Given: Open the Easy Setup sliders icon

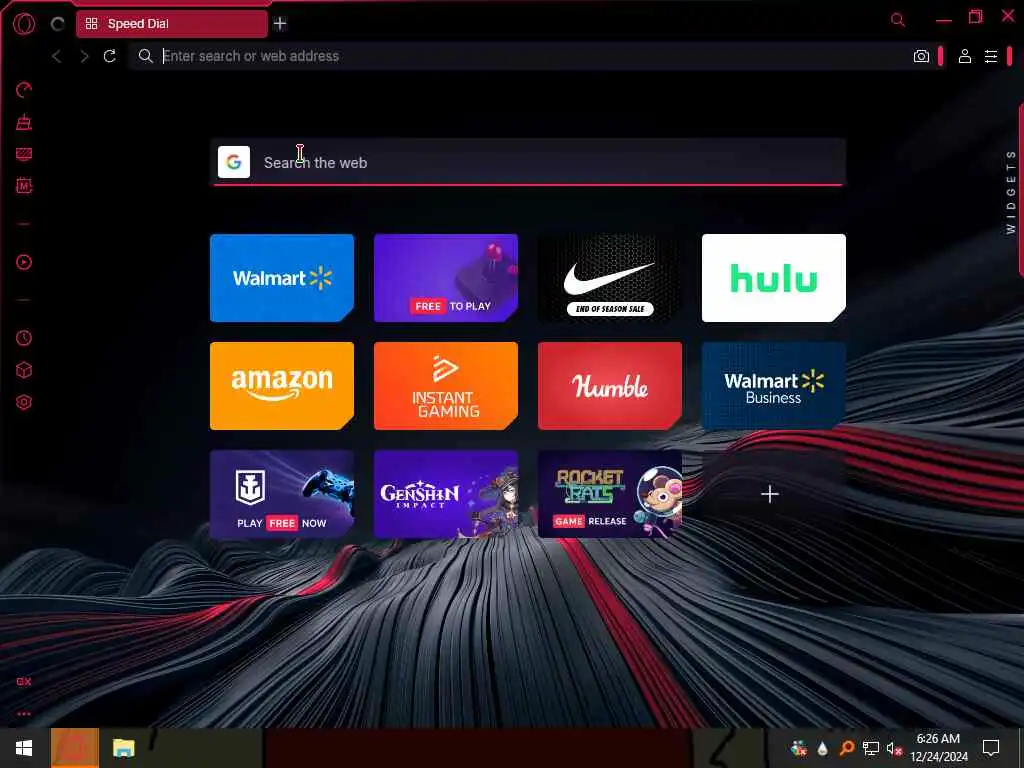Looking at the screenshot, I should tap(991, 56).
